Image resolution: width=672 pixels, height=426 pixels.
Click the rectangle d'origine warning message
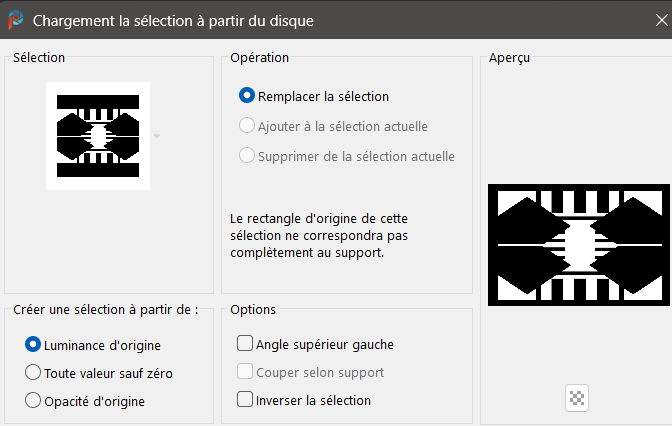(x=319, y=236)
